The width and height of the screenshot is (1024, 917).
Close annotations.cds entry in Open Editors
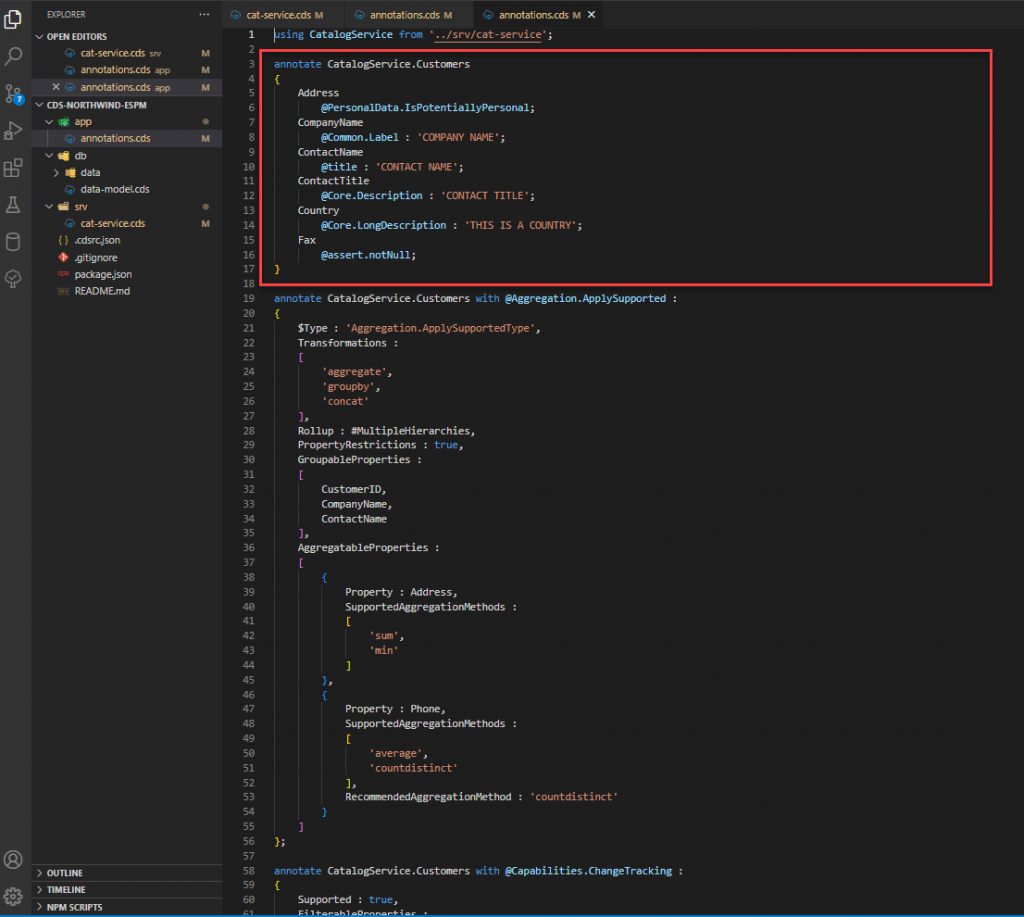[x=56, y=87]
